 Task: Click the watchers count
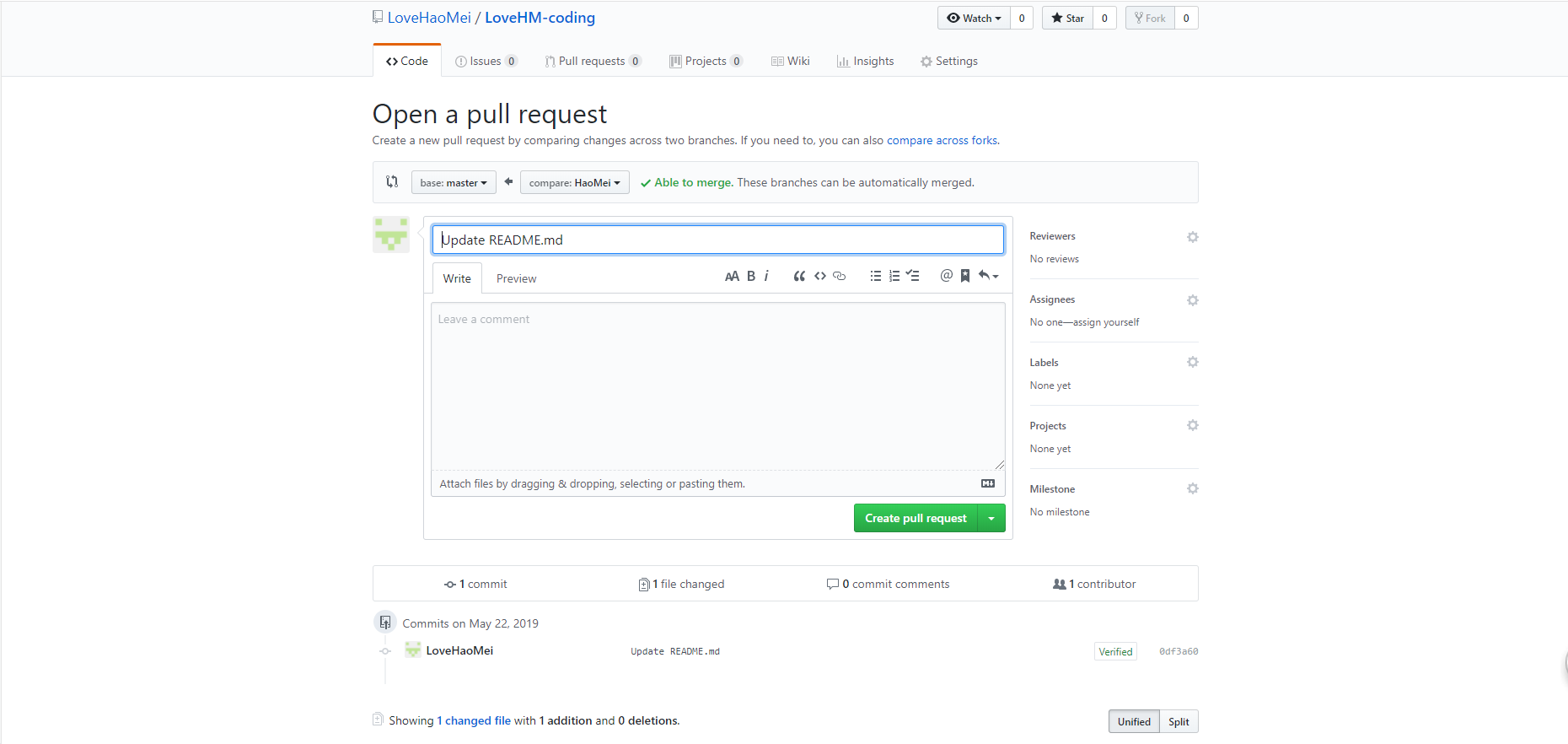(x=1022, y=18)
